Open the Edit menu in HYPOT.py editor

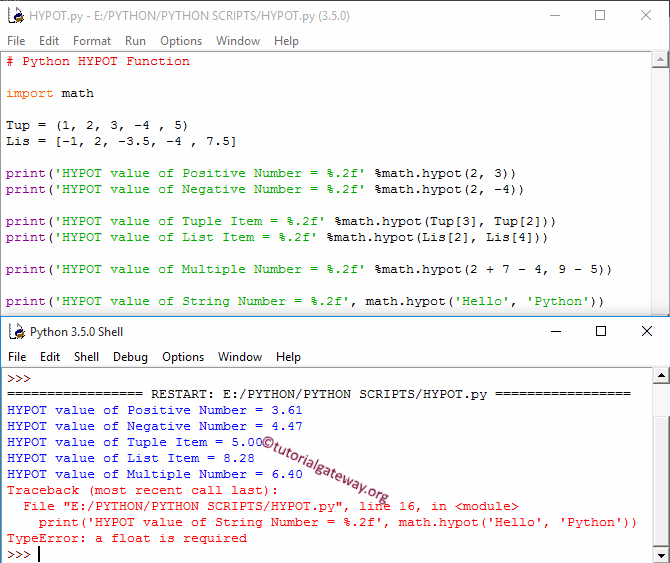49,41
